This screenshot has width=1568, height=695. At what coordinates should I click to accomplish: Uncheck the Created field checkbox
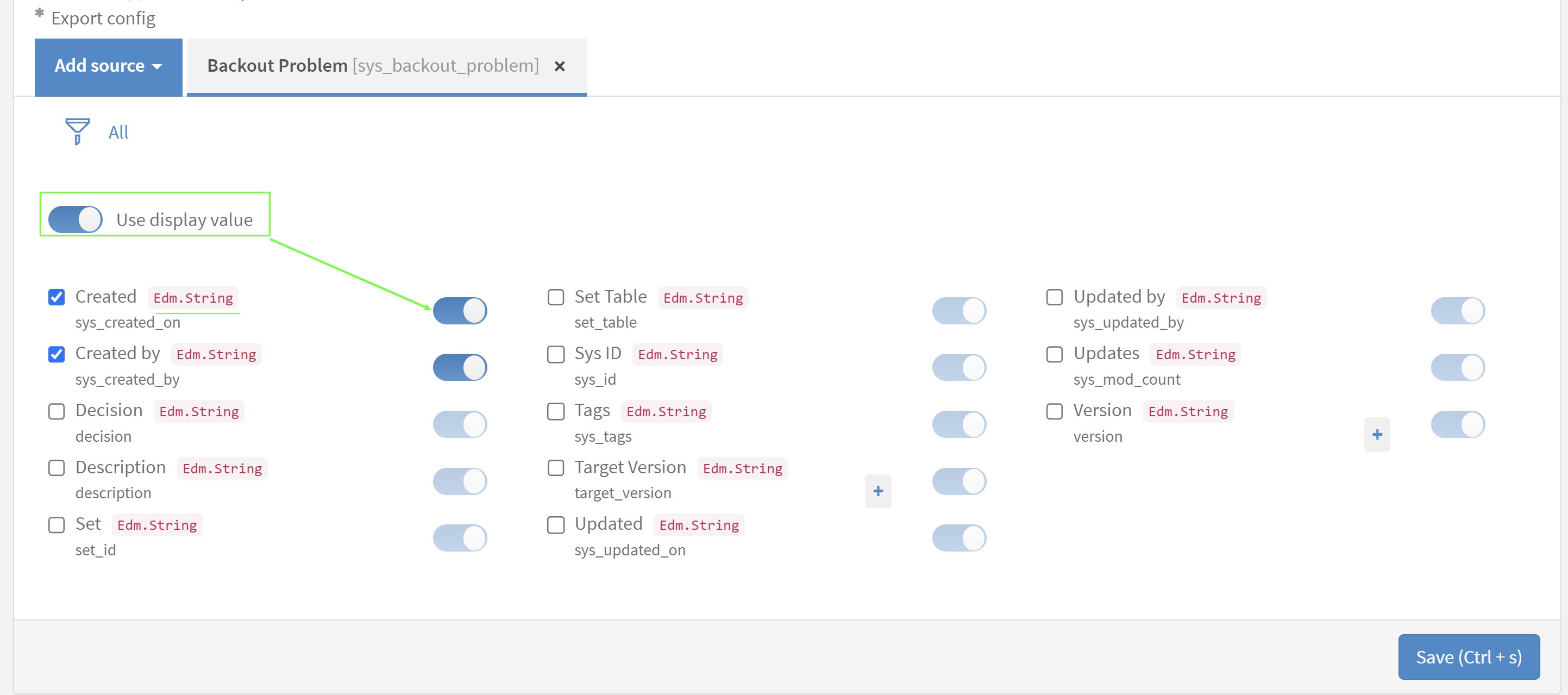tap(57, 297)
